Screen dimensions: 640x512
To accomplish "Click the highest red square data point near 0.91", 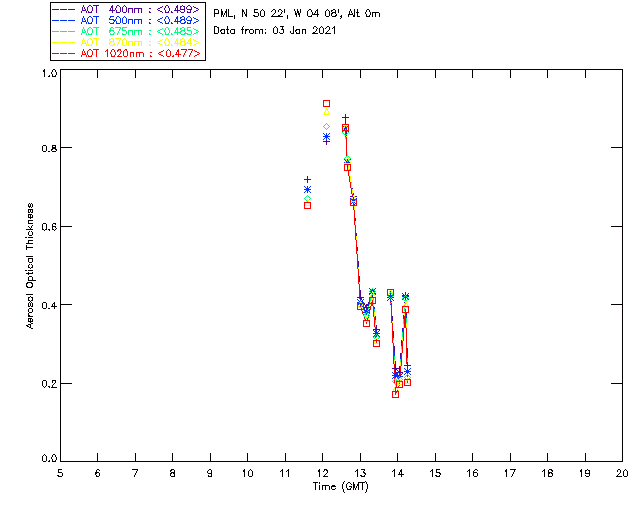I will coord(327,104).
